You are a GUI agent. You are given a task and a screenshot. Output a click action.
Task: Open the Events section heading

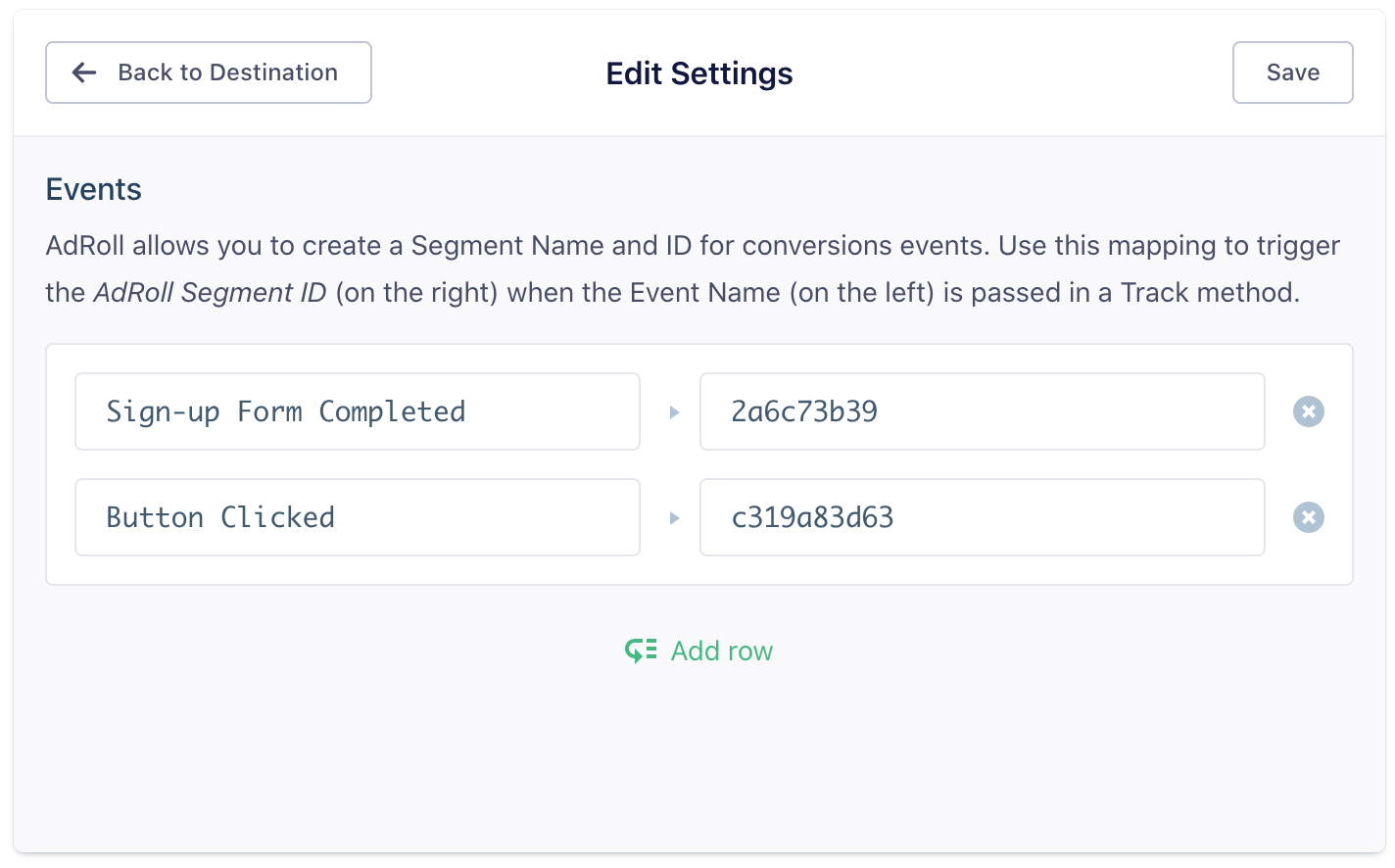tap(93, 189)
